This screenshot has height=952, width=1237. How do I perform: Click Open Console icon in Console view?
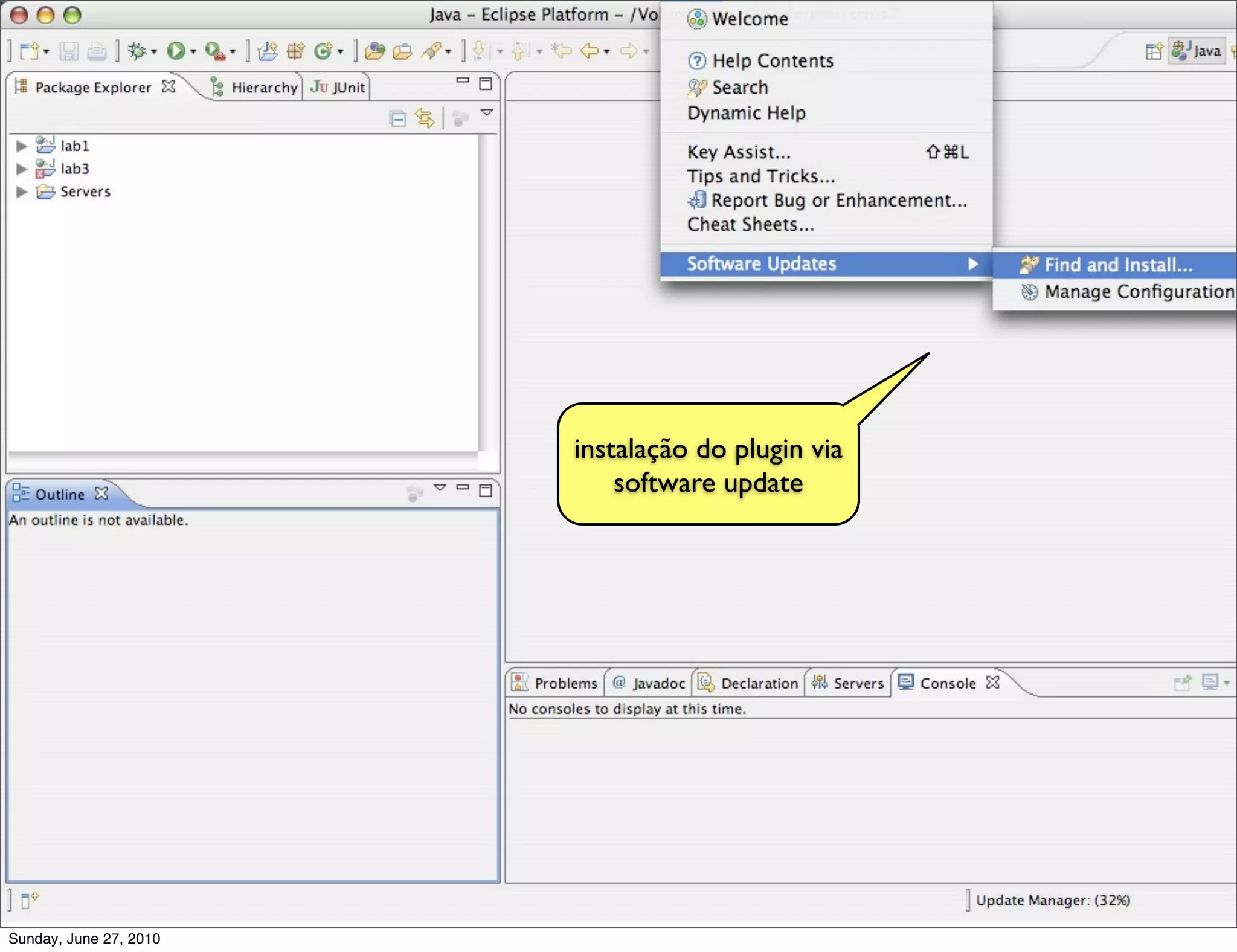click(1210, 683)
